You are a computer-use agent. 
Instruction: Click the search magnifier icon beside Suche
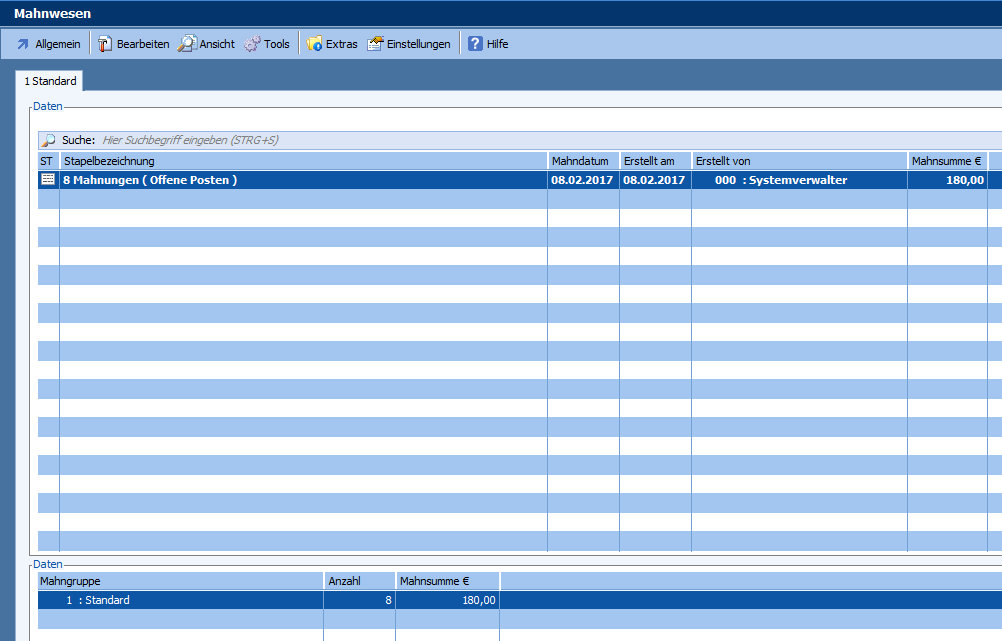tap(48, 141)
